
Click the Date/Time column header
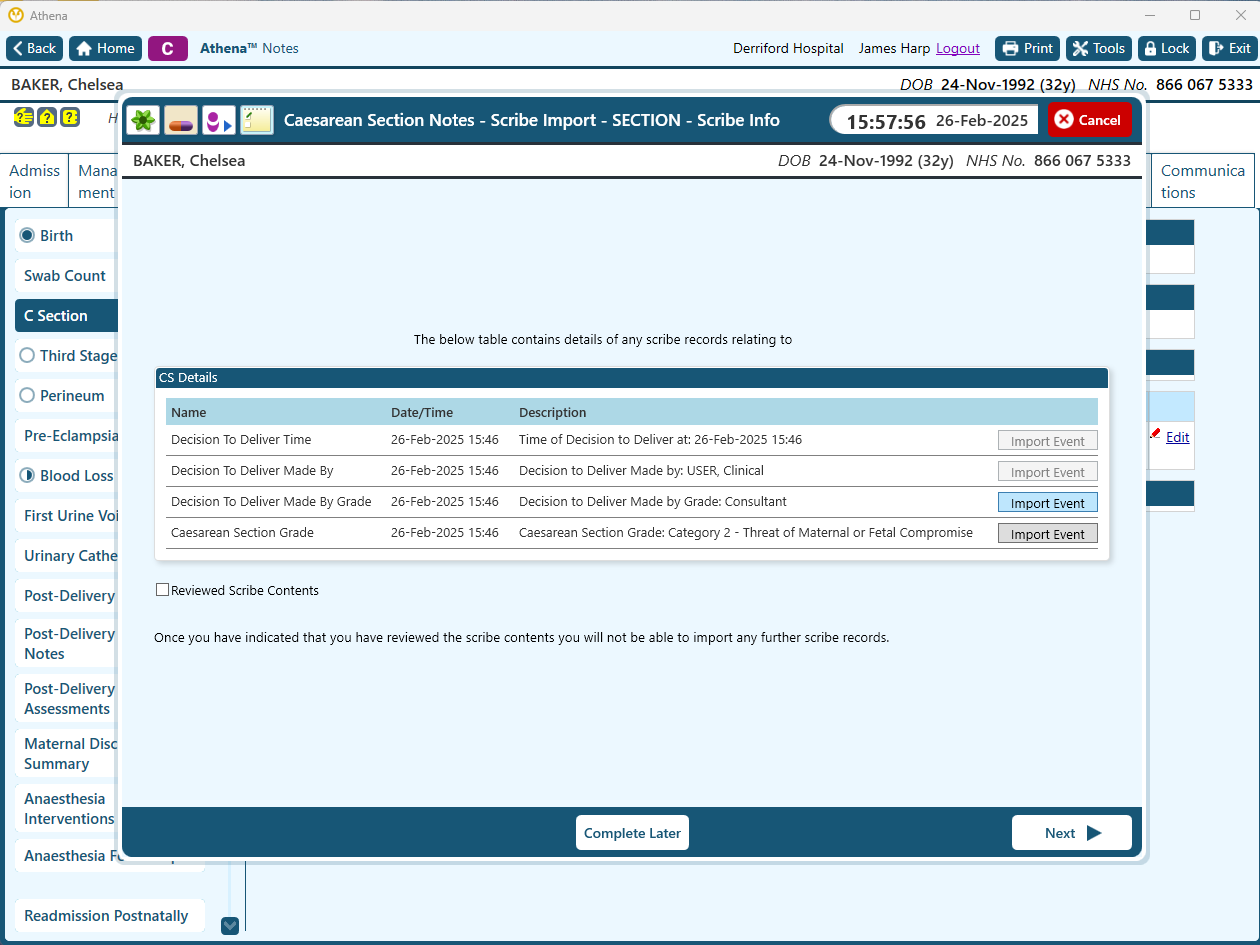pos(422,412)
